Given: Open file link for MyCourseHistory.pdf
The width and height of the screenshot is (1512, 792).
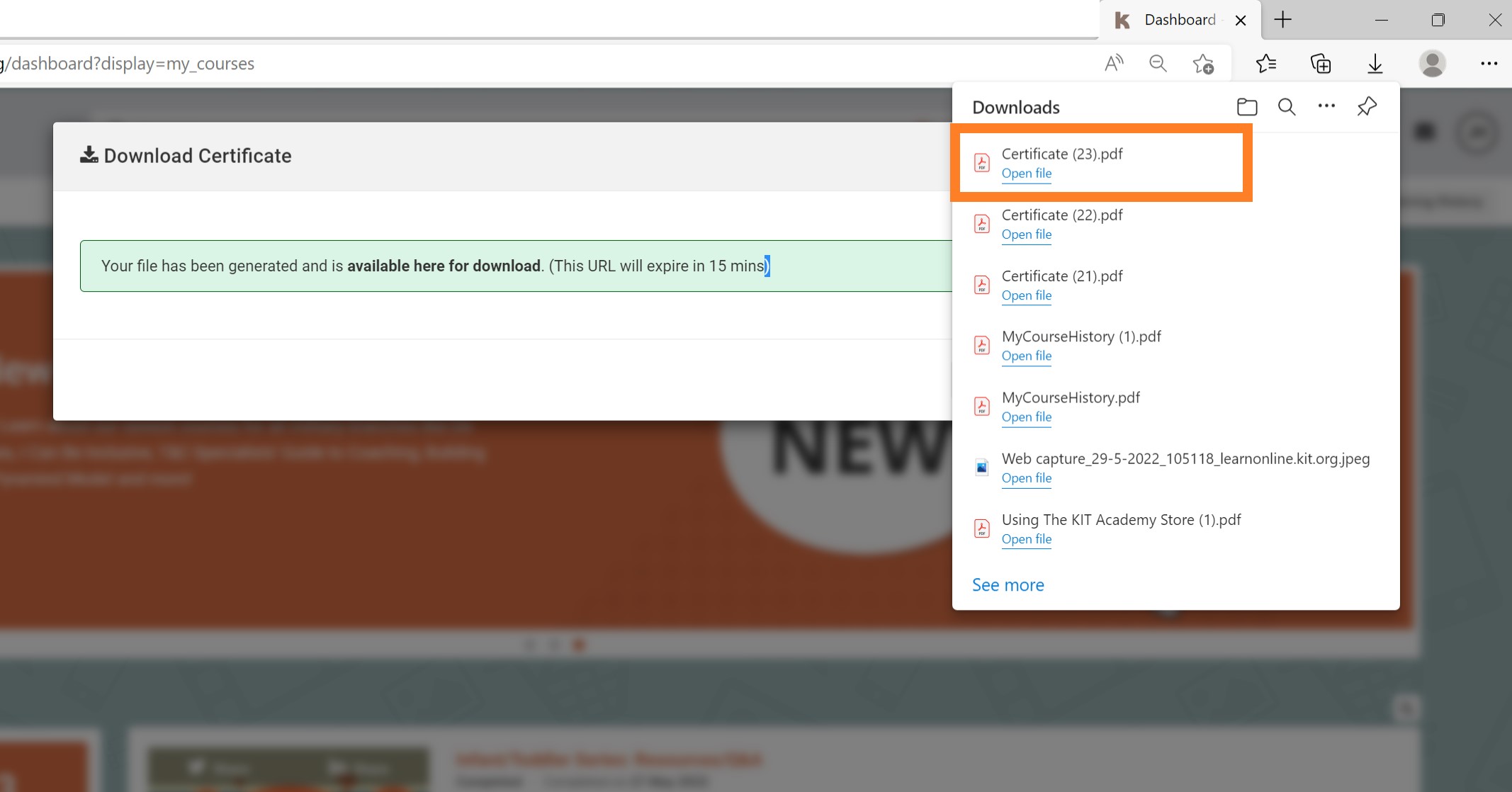Looking at the screenshot, I should pyautogui.click(x=1027, y=417).
